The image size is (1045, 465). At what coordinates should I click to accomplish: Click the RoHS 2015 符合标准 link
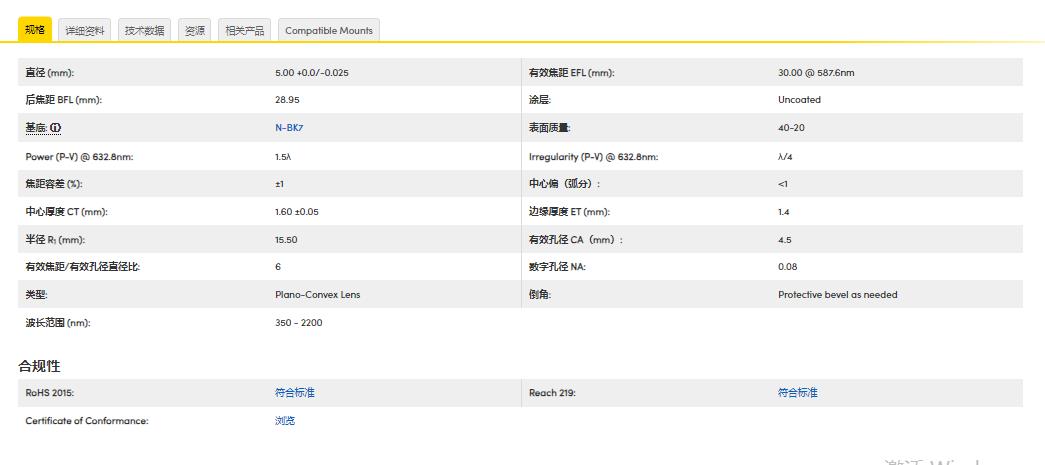[294, 393]
